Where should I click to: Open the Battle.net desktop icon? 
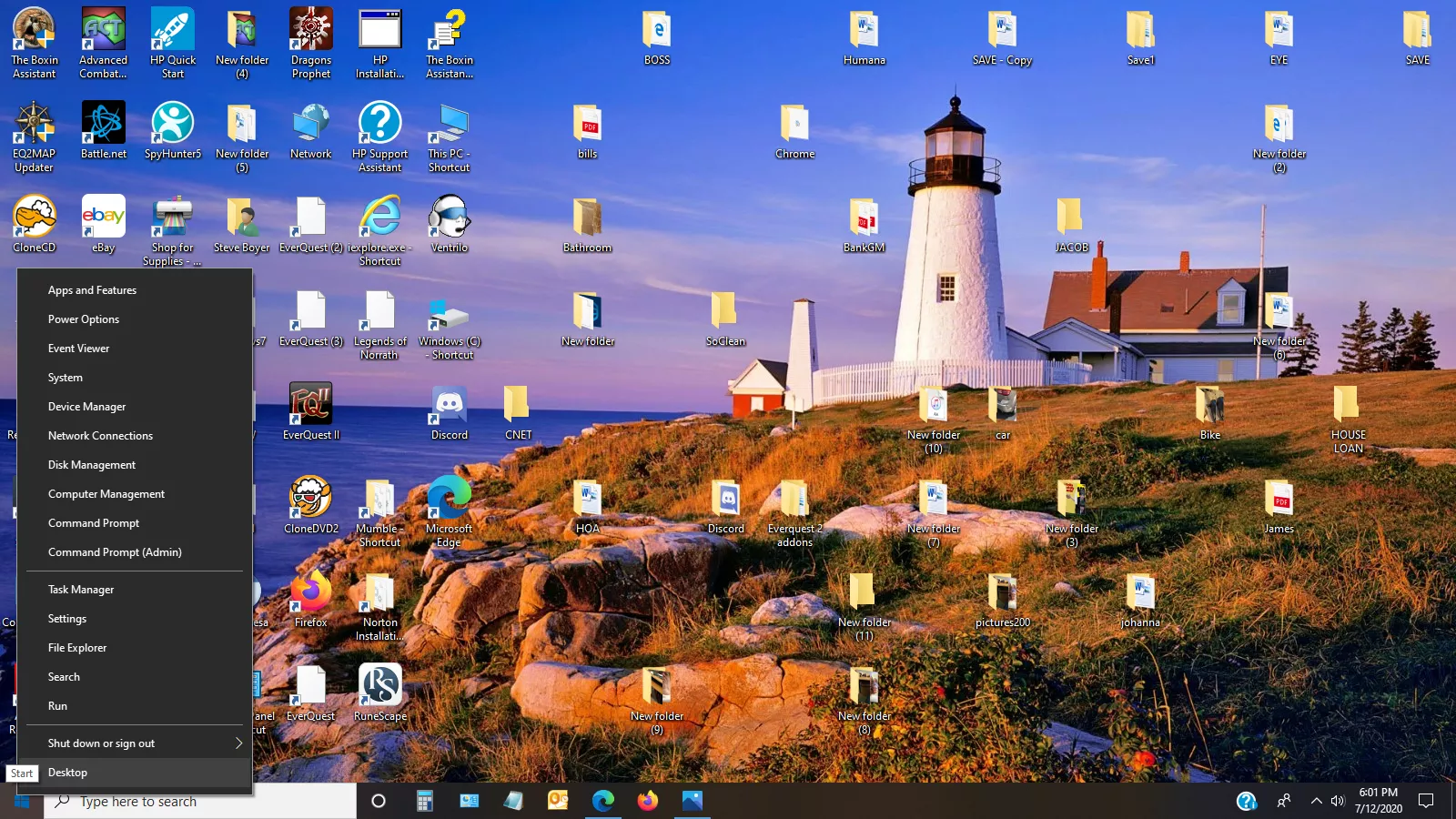click(x=104, y=124)
